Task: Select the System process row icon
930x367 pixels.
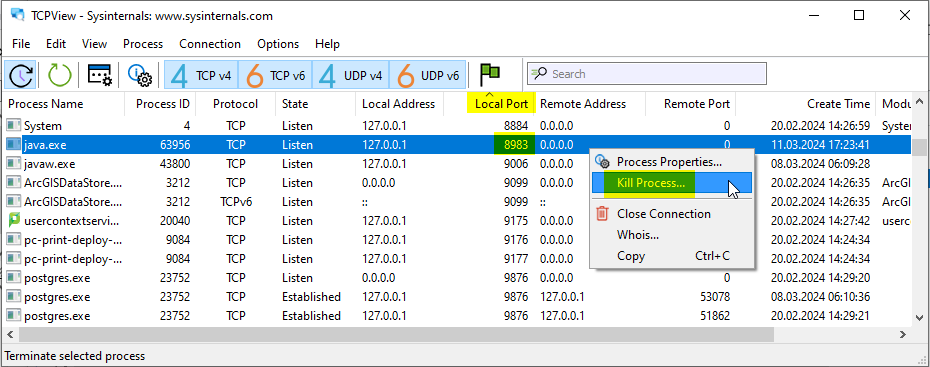Action: (14, 126)
